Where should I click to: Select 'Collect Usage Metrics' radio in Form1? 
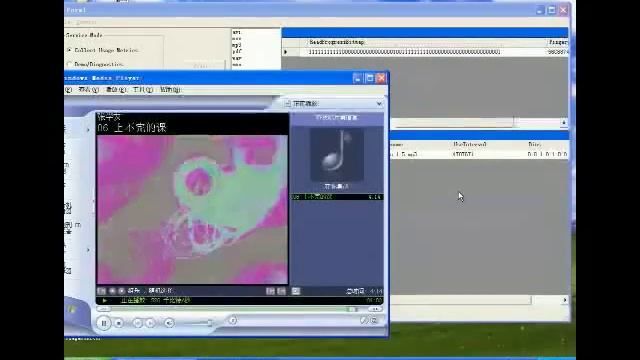[69, 50]
